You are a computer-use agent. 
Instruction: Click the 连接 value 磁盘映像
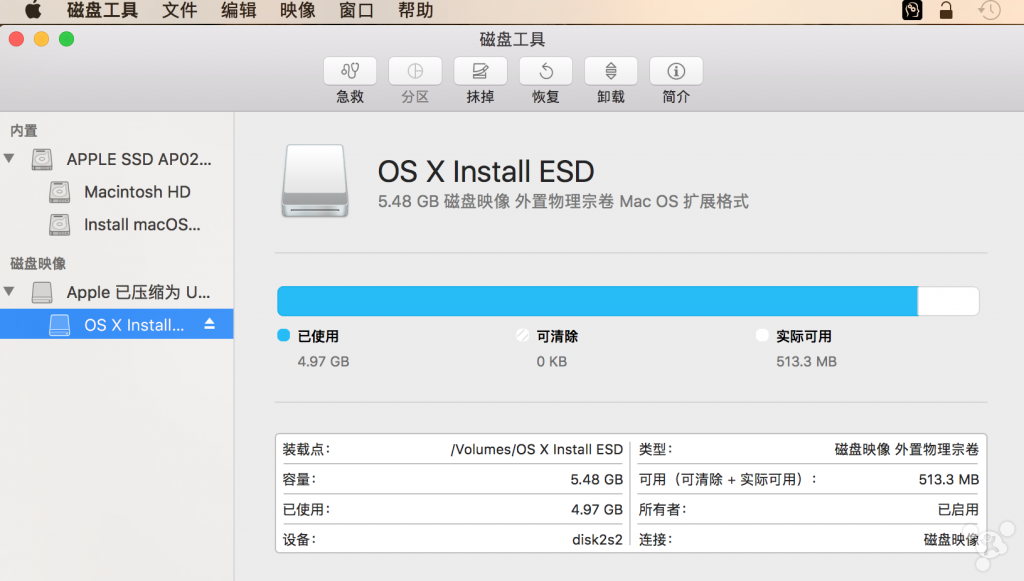(952, 539)
